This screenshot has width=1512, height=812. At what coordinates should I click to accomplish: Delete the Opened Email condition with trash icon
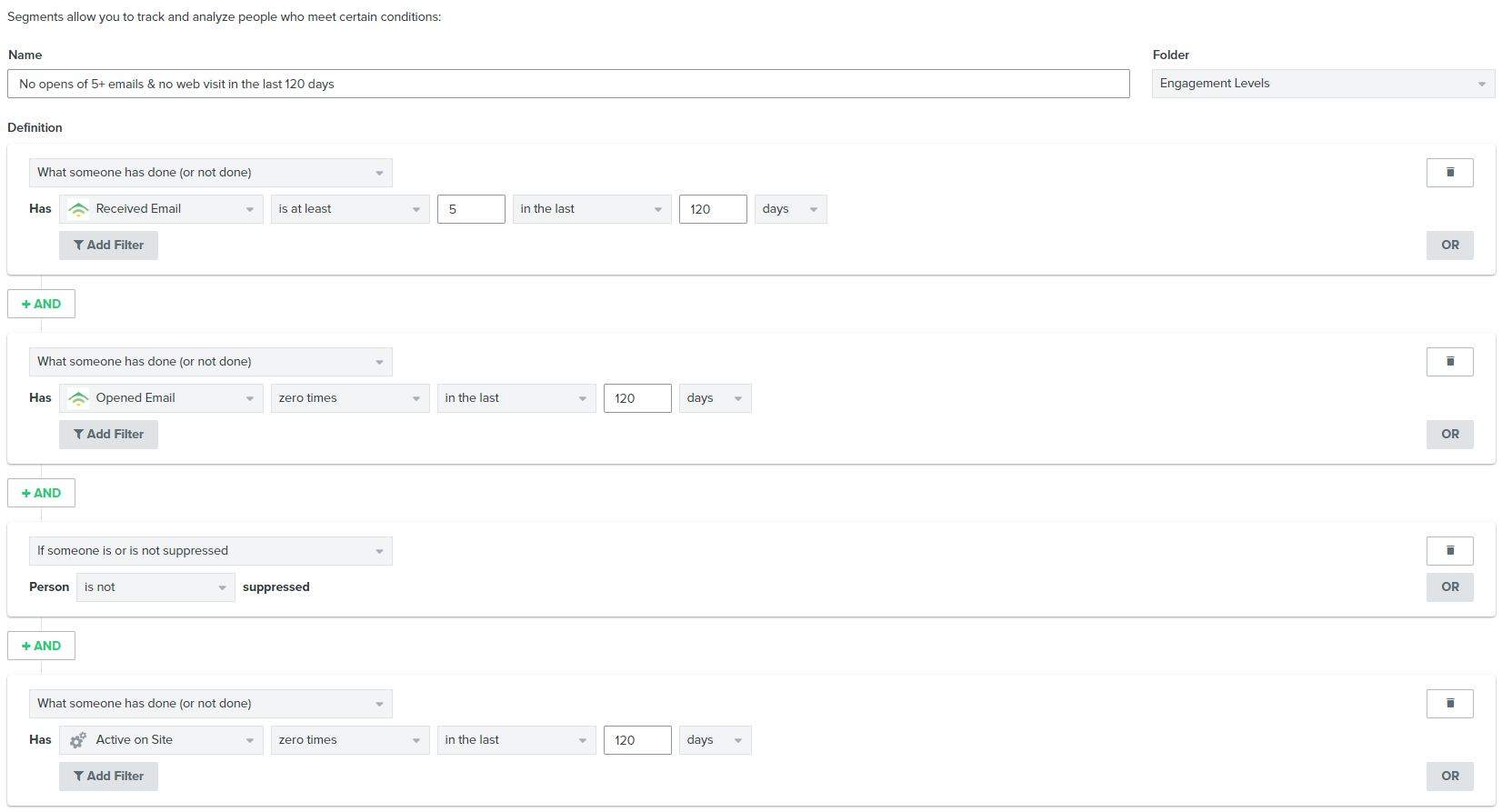tap(1449, 362)
